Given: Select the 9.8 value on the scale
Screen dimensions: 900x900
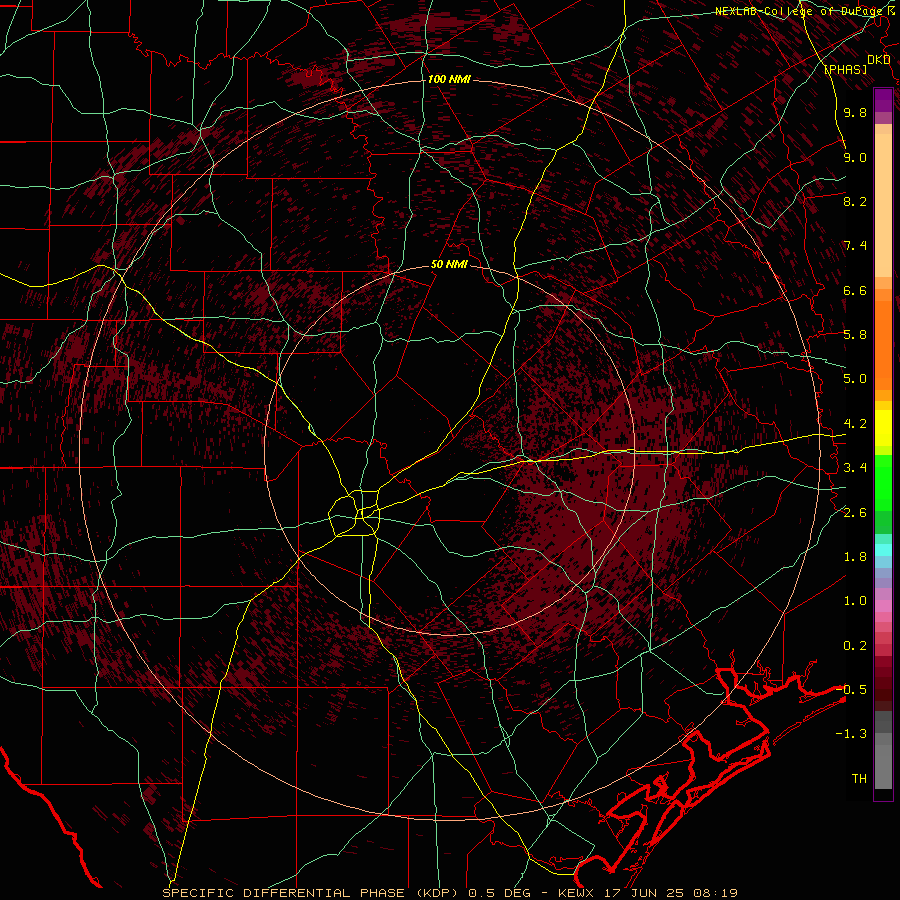Looking at the screenshot, I should point(855,112).
